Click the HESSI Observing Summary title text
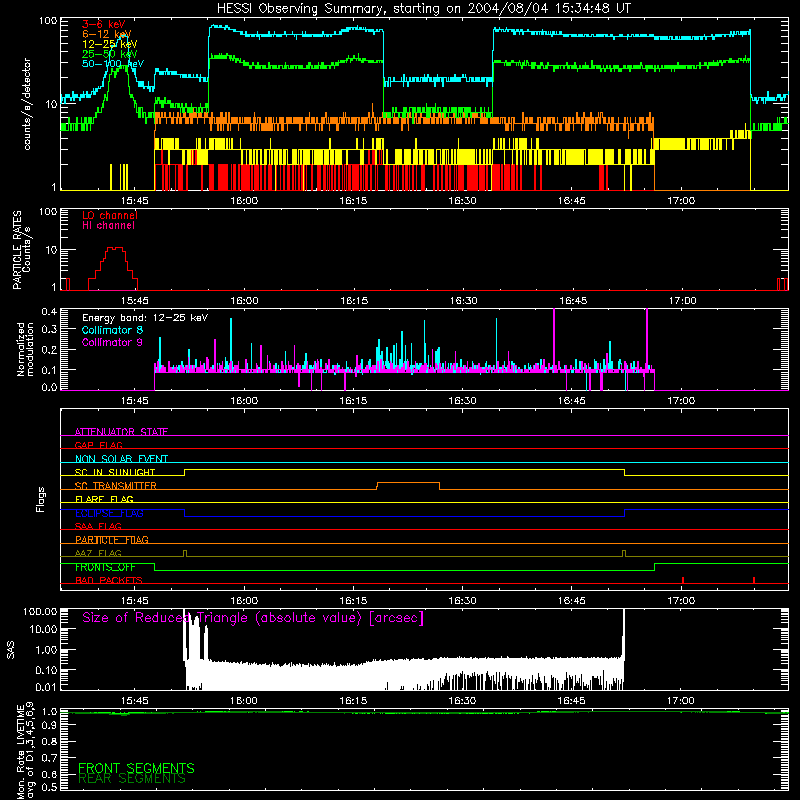This screenshot has width=800, height=800. pyautogui.click(x=423, y=9)
